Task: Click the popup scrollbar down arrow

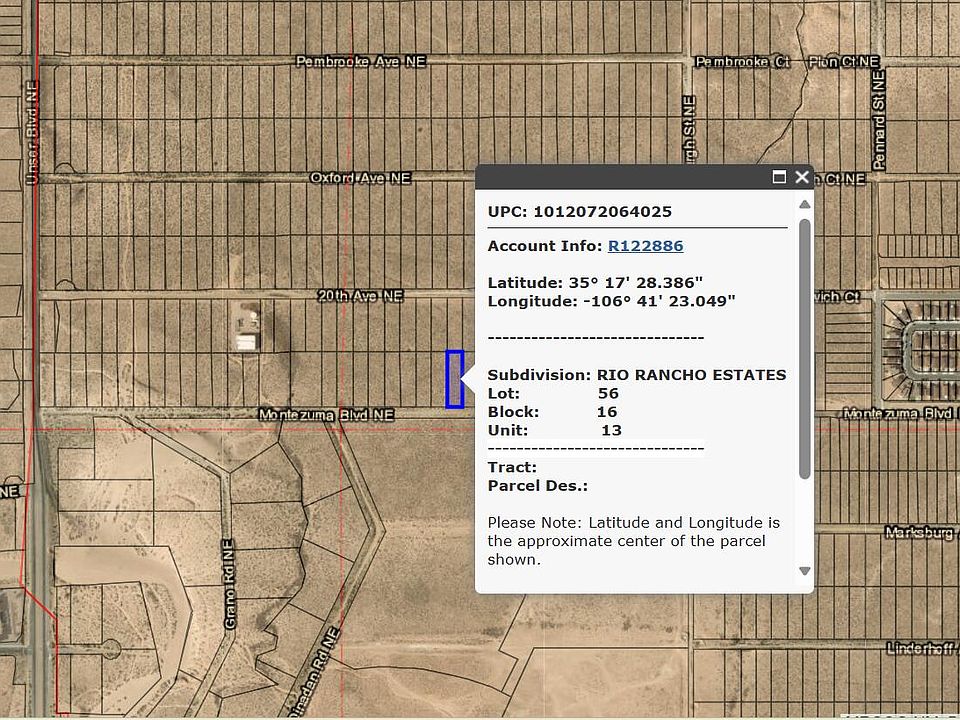Action: (805, 571)
